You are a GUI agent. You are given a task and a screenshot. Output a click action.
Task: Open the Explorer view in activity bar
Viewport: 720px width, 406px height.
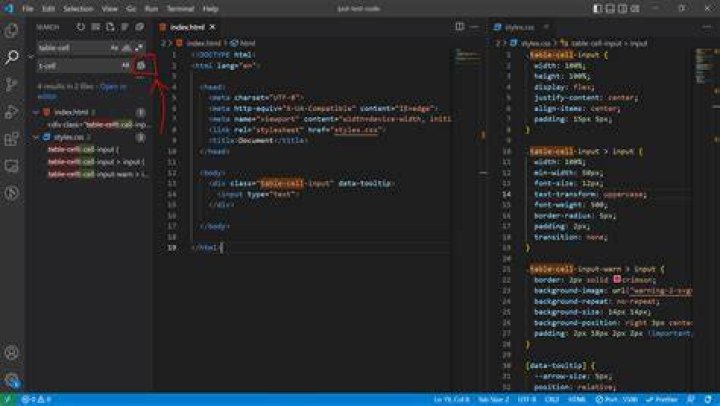[11, 30]
